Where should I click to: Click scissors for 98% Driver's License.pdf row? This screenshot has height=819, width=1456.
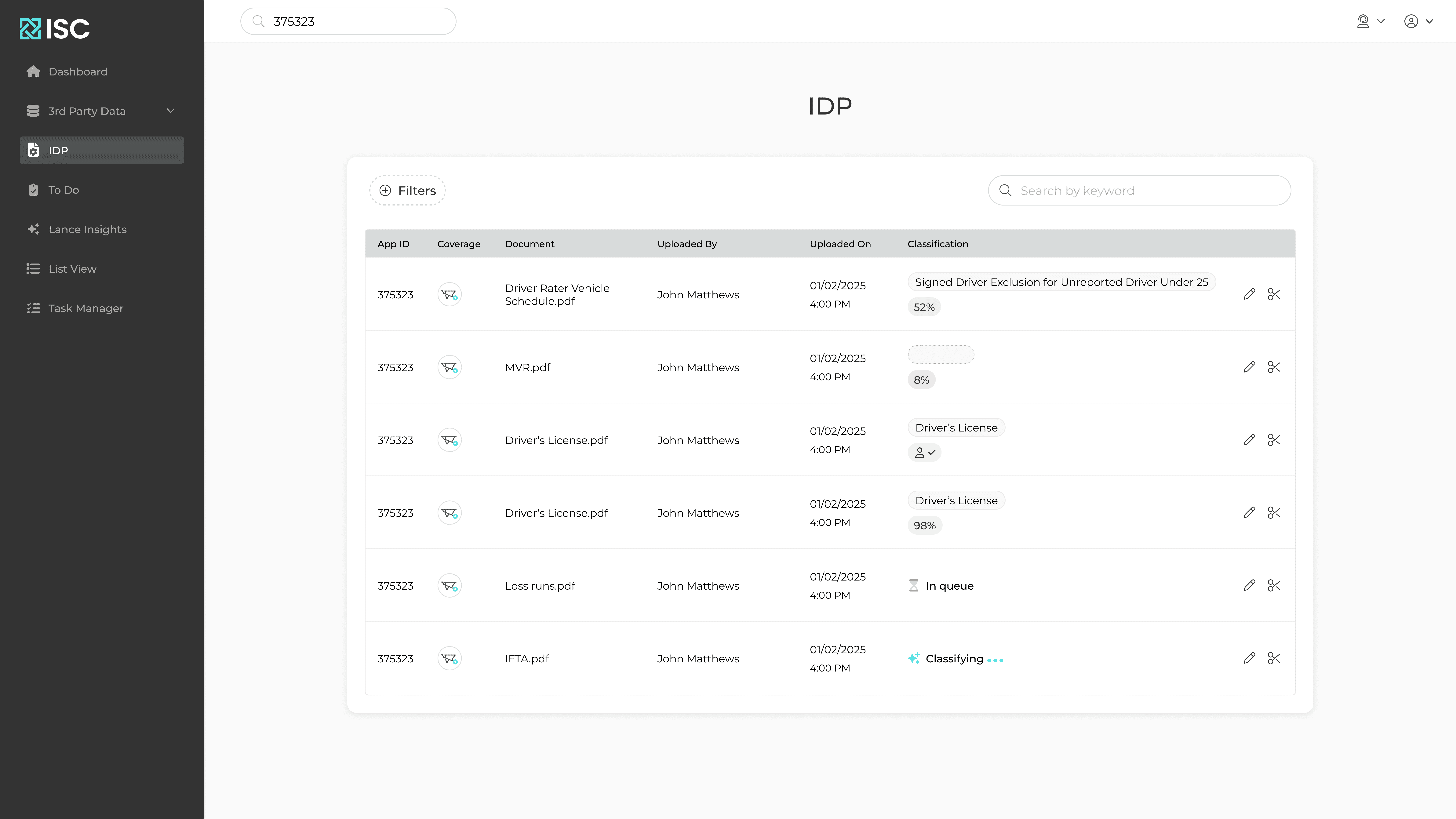click(x=1274, y=513)
